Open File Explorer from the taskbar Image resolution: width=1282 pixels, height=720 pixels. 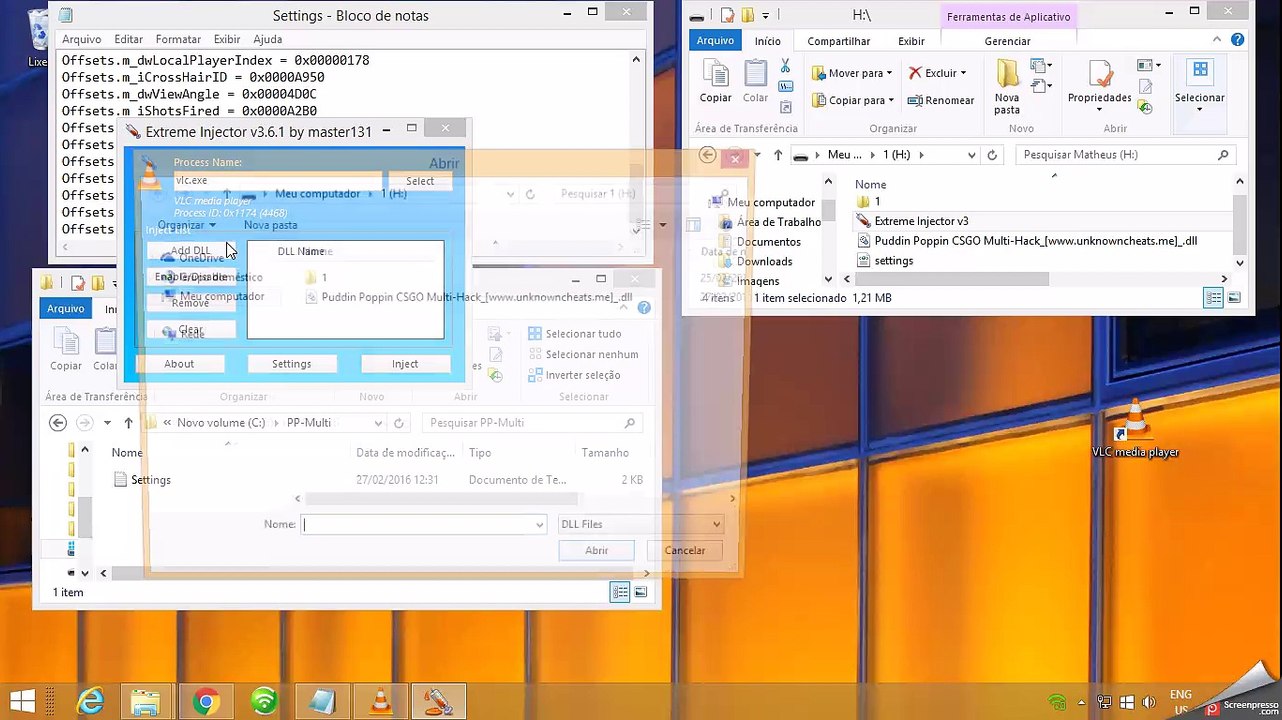pos(147,701)
